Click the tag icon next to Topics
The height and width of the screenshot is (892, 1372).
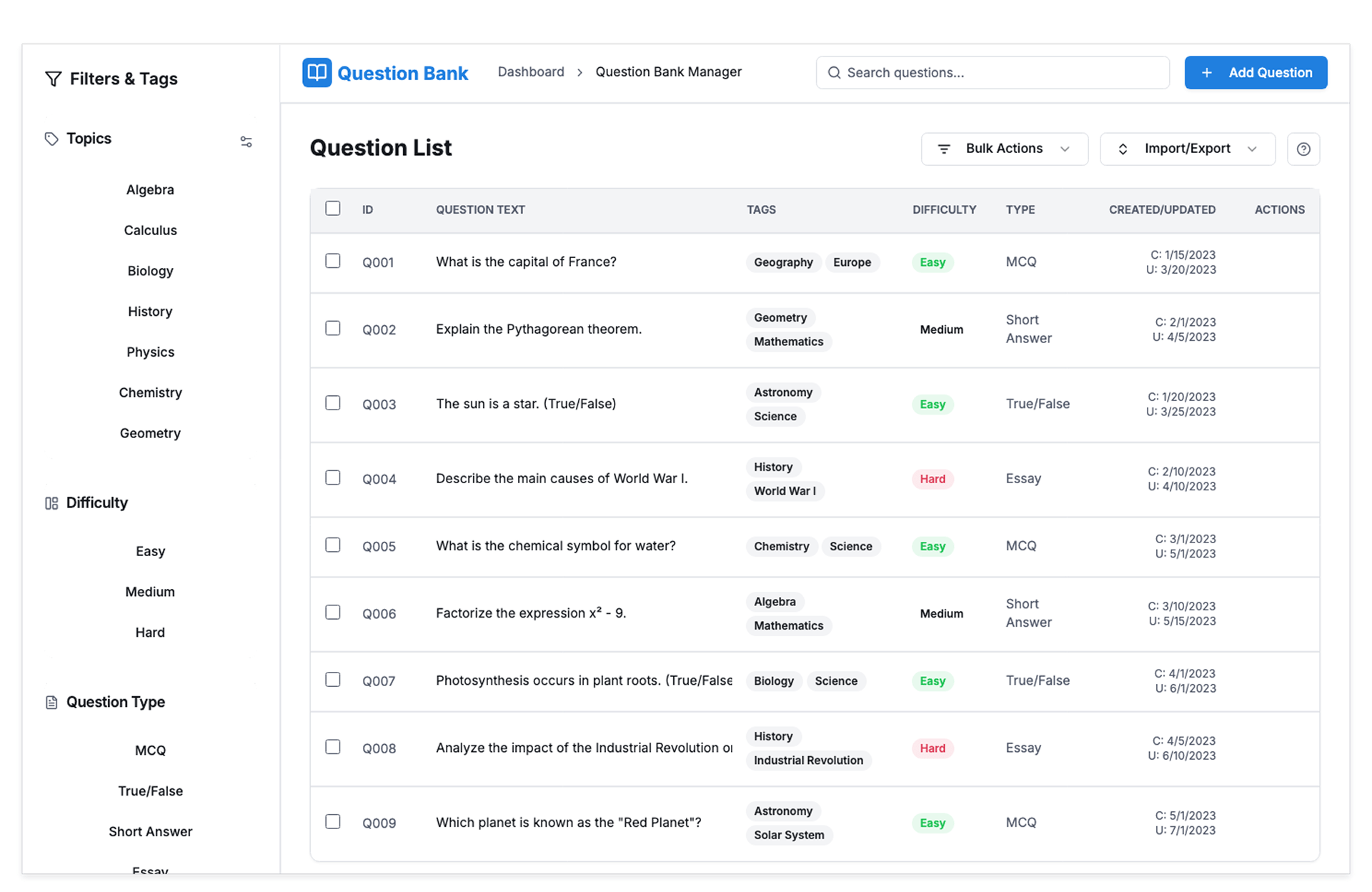click(x=51, y=139)
